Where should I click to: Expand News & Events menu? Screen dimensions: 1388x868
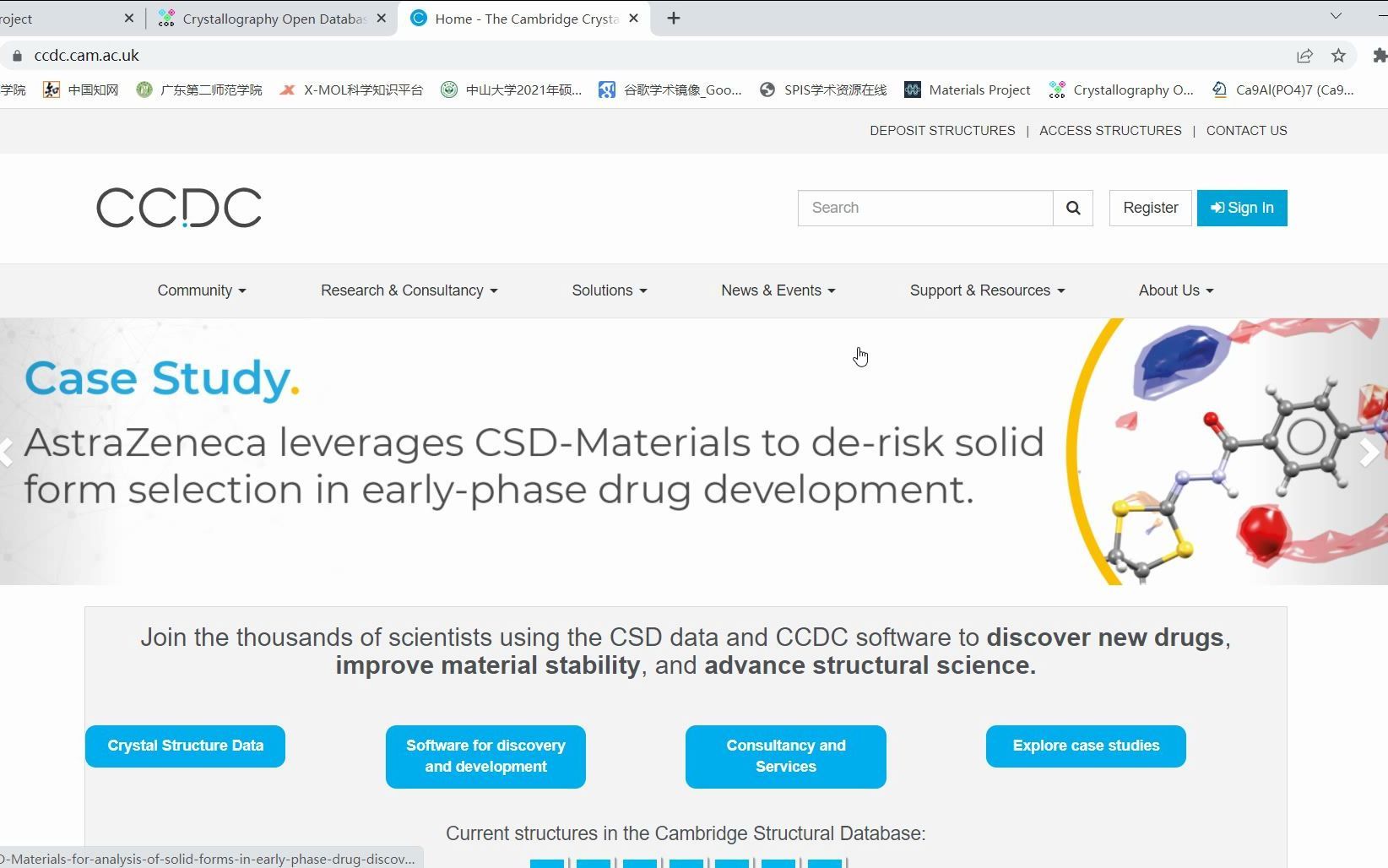point(778,290)
